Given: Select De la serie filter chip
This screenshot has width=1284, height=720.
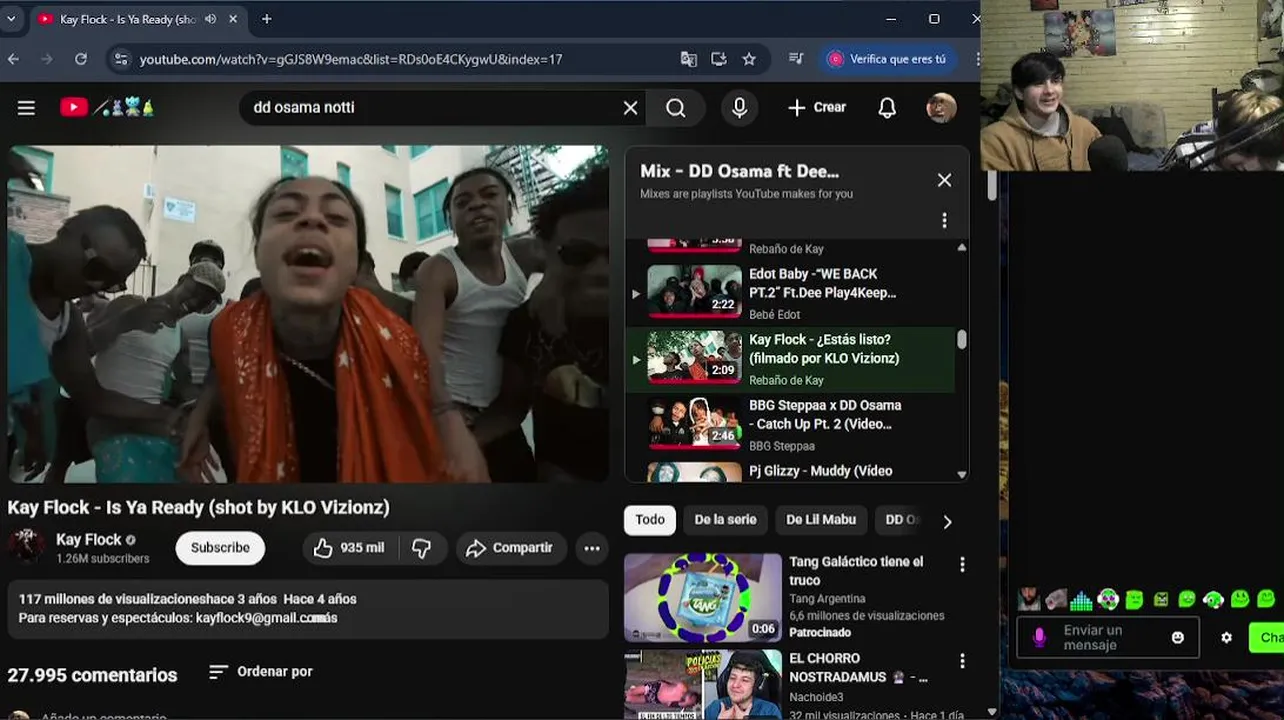Looking at the screenshot, I should click(x=725, y=520).
